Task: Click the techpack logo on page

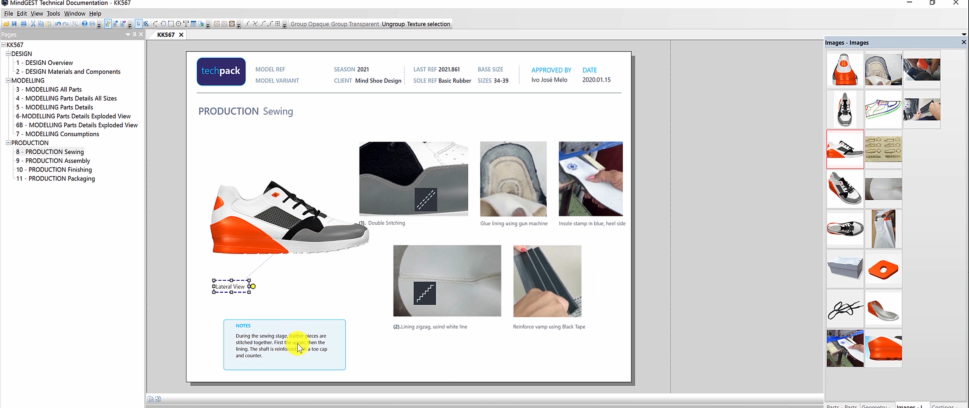Action: click(x=221, y=72)
